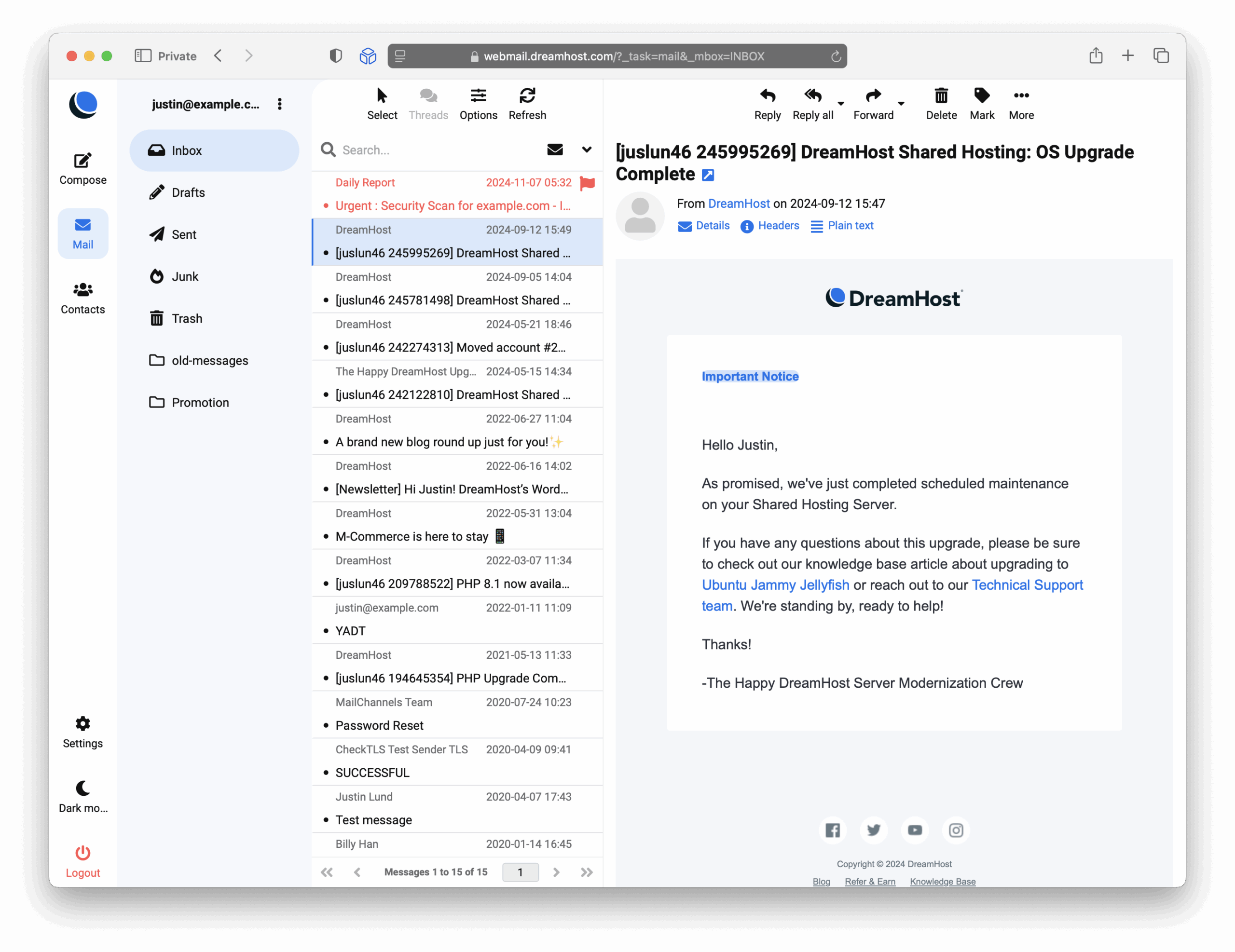Toggle Threads view in the message list
1235x952 pixels.
(428, 104)
